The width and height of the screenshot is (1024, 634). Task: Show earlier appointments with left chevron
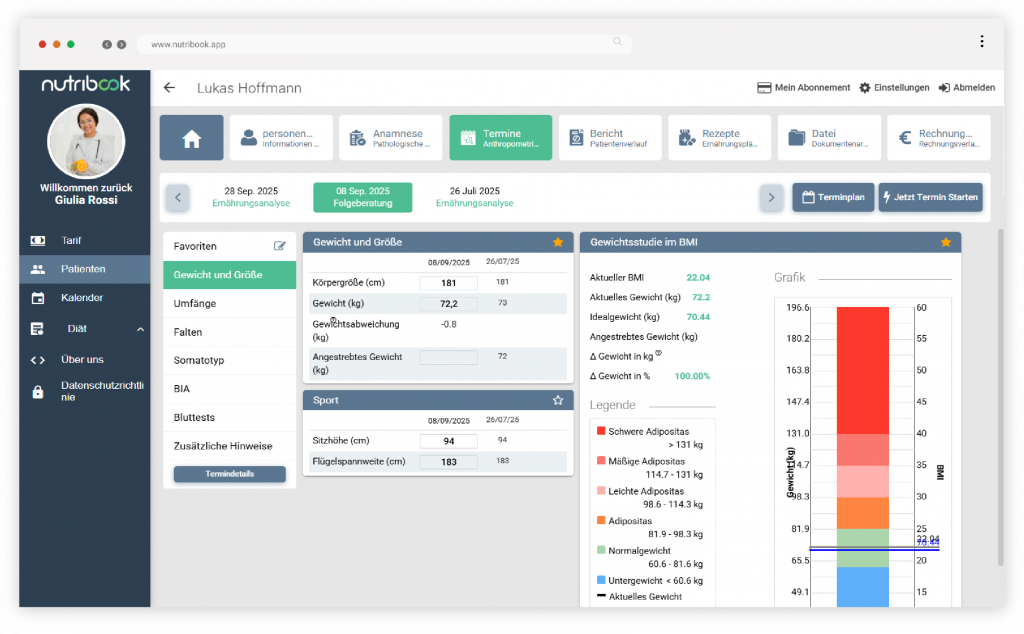coord(177,197)
